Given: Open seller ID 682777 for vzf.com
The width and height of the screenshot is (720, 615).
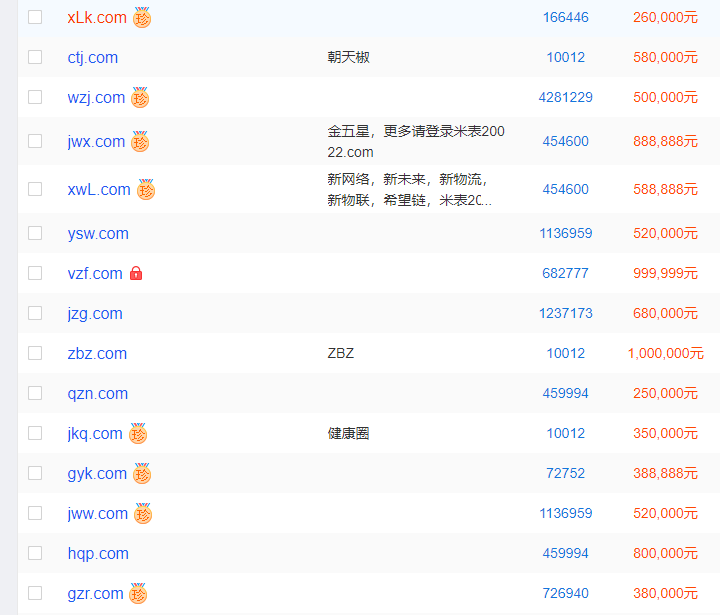Looking at the screenshot, I should (565, 273).
